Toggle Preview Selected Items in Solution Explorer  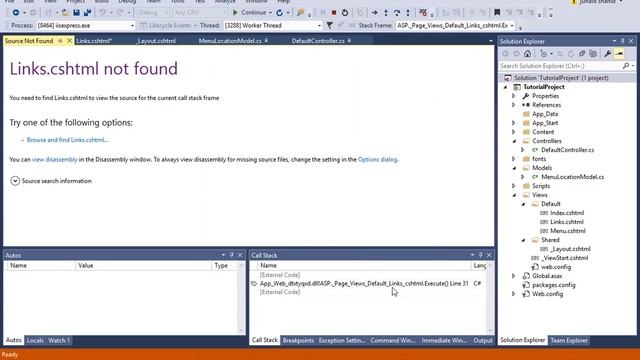619,53
